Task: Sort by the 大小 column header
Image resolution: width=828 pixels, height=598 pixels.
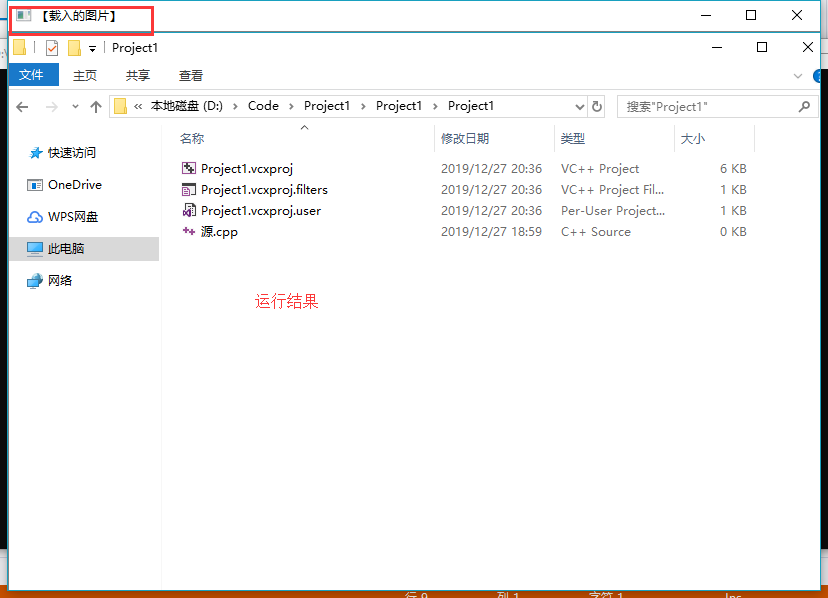Action: point(693,138)
